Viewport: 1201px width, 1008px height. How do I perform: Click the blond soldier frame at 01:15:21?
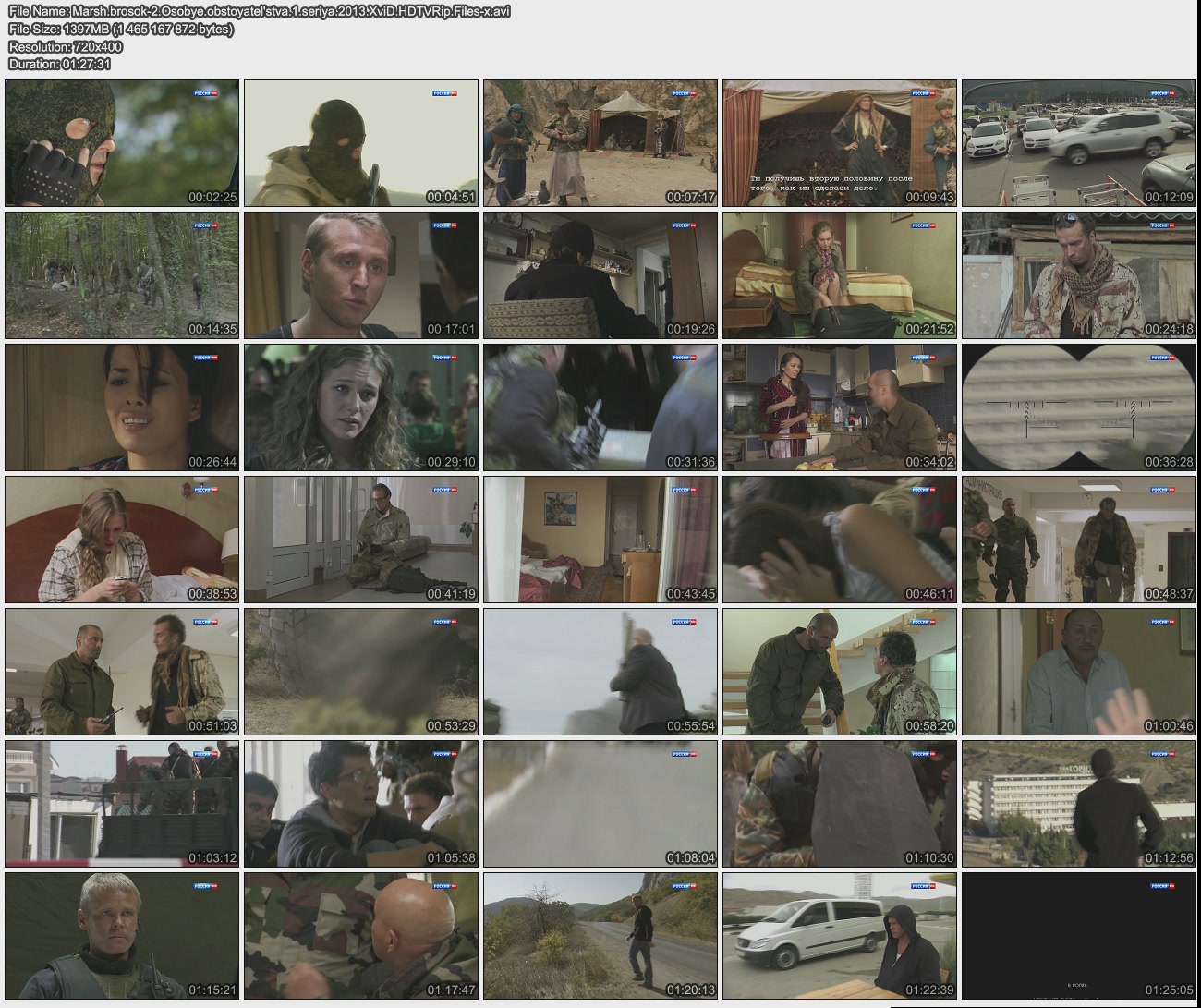click(x=122, y=936)
